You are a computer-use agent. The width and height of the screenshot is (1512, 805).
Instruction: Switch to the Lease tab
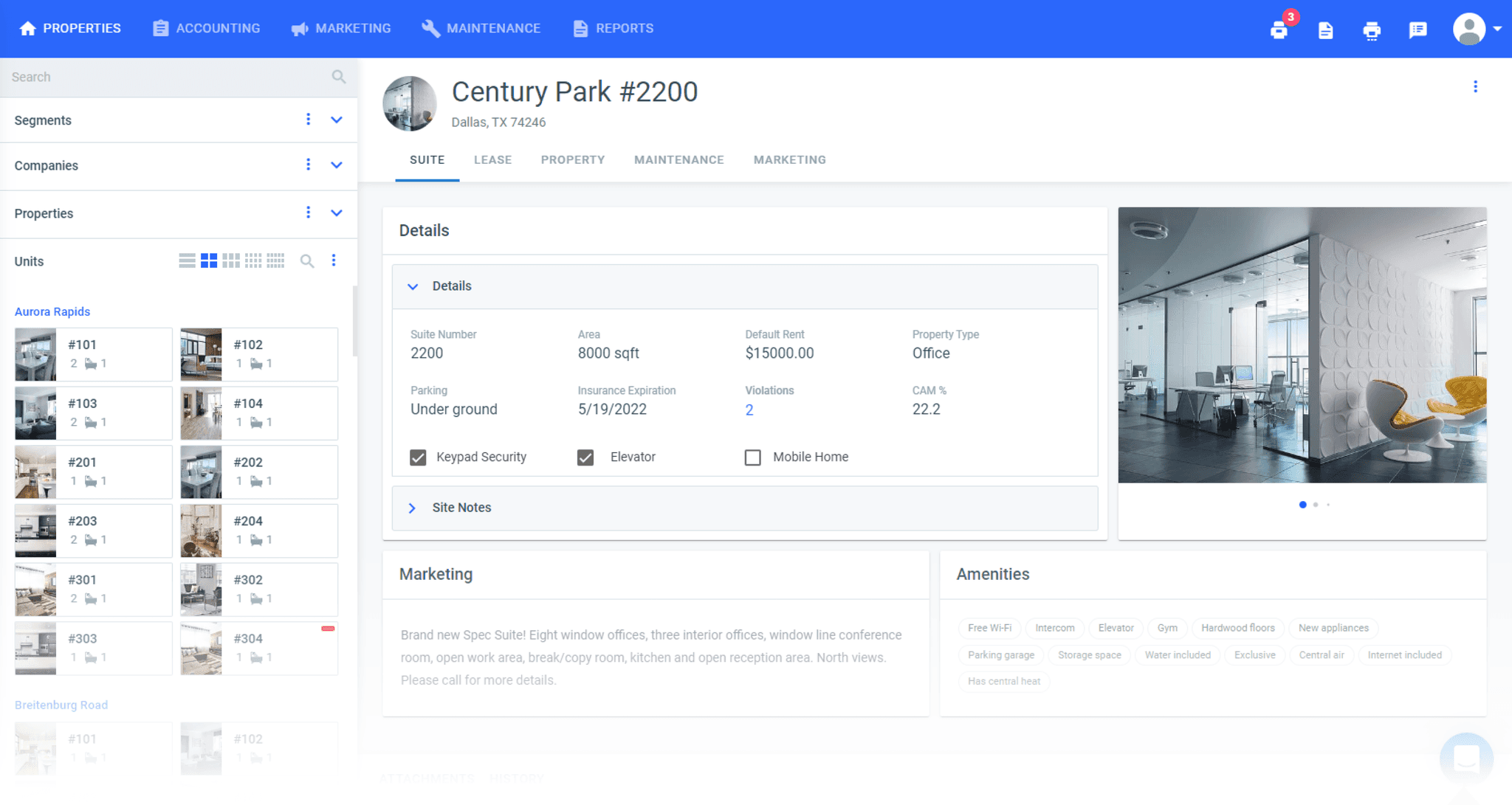[492, 159]
